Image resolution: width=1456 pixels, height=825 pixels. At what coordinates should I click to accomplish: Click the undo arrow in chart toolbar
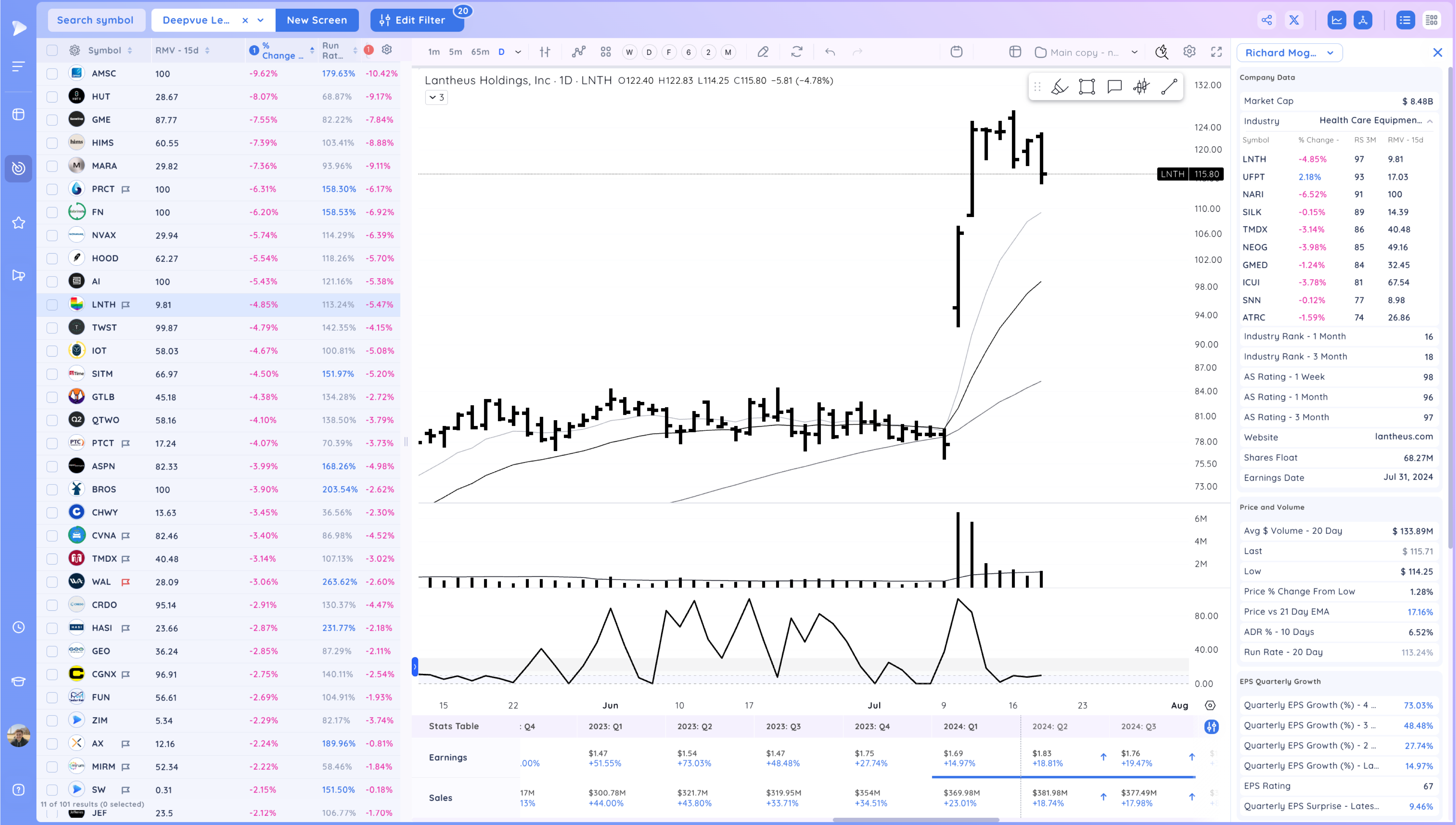point(830,52)
